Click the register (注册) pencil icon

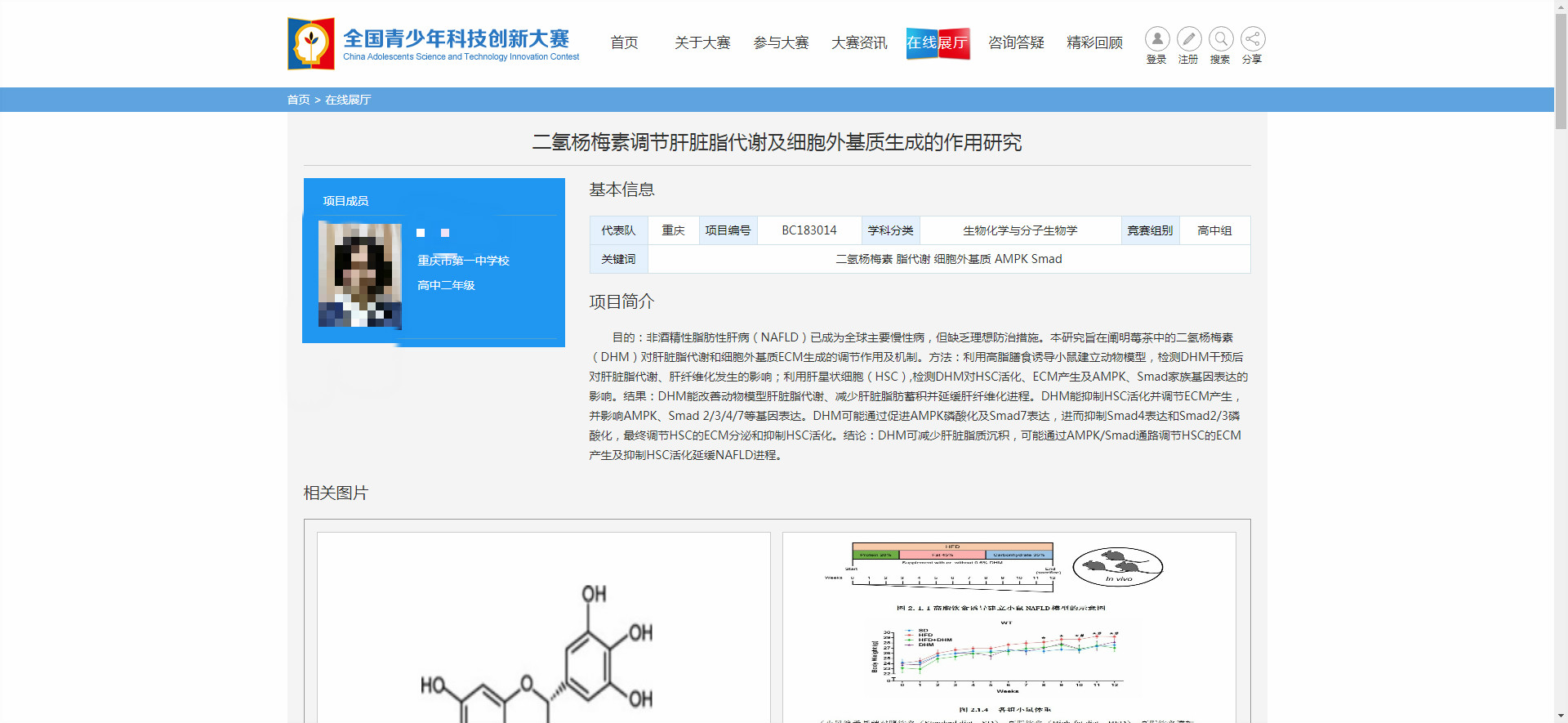1188,39
